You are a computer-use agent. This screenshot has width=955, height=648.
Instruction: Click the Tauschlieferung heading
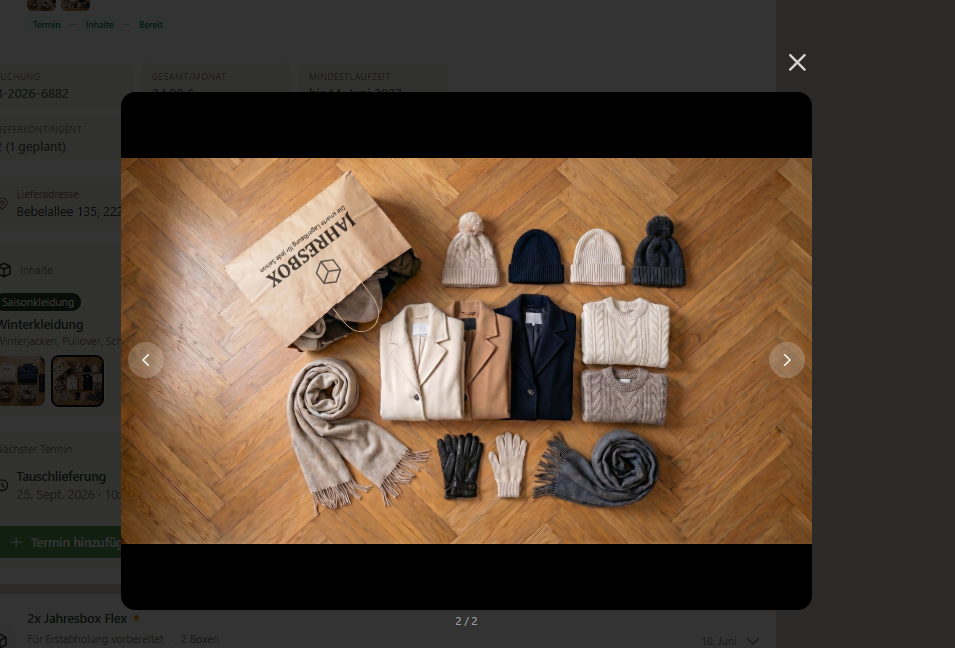(x=61, y=476)
